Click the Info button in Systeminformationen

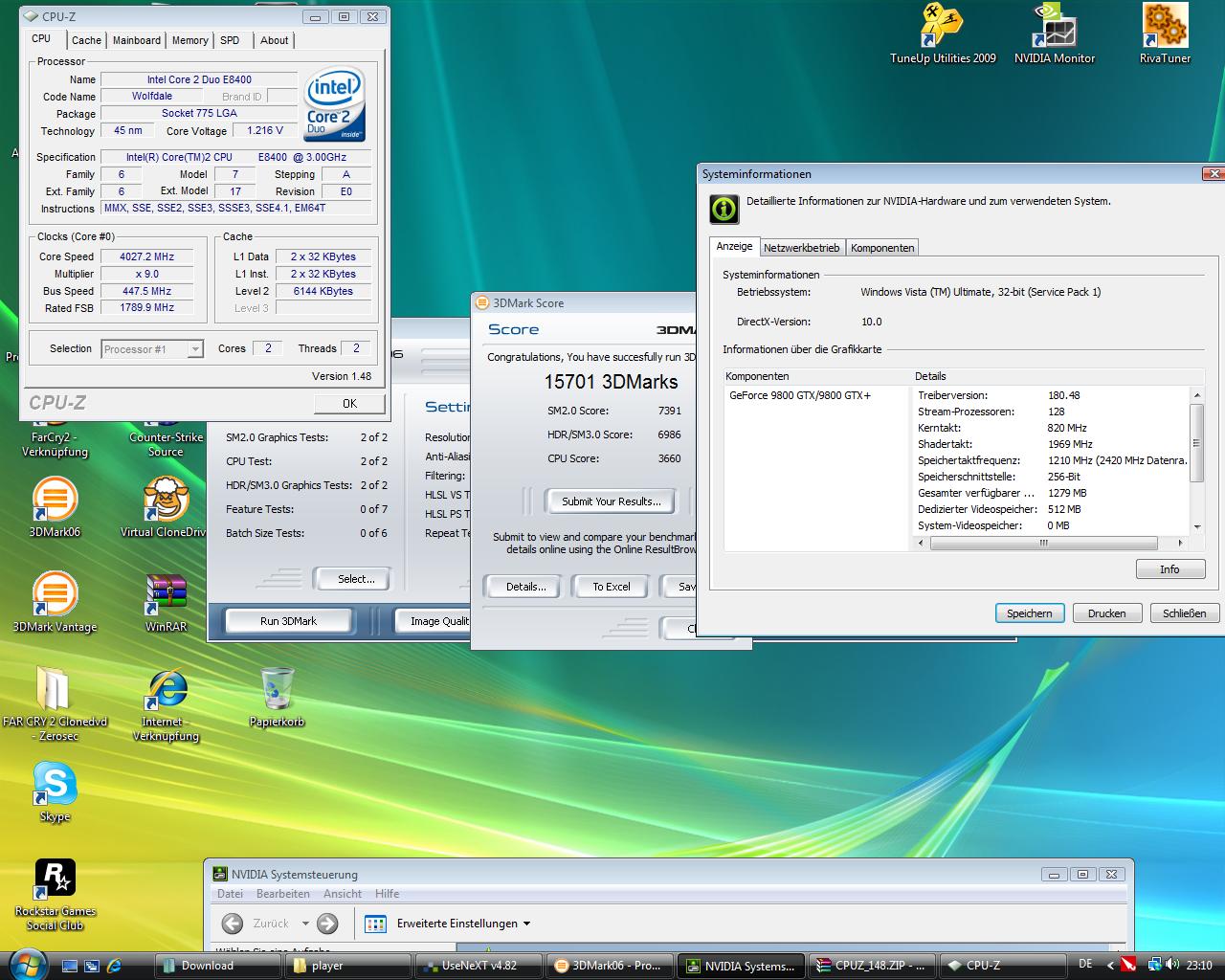[x=1169, y=569]
